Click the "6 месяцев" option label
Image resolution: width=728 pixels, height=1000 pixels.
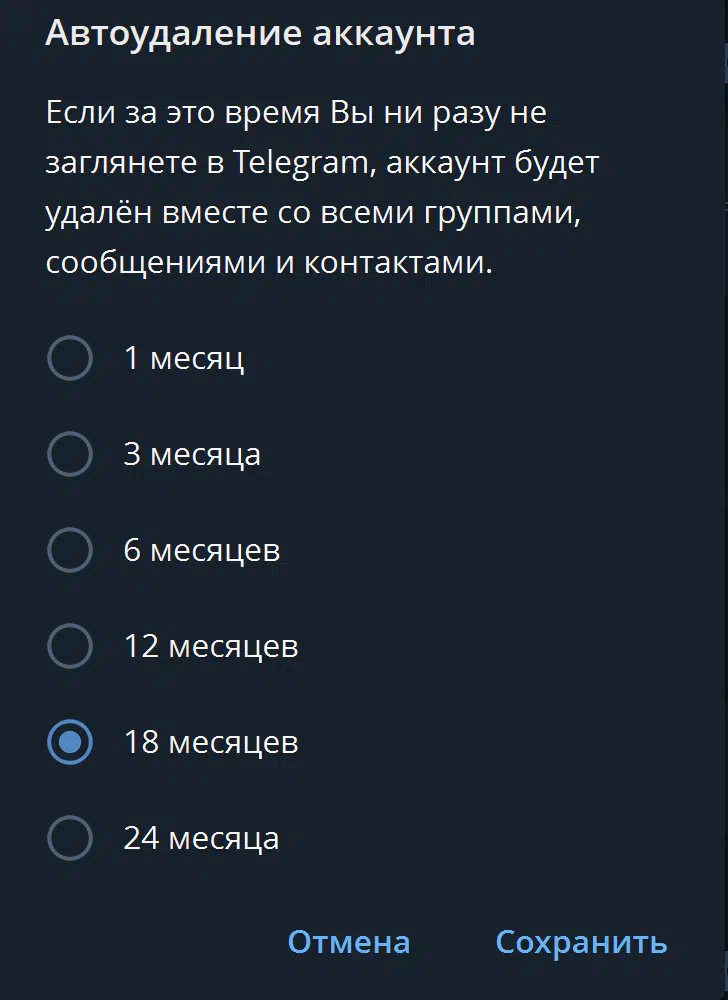tap(202, 550)
